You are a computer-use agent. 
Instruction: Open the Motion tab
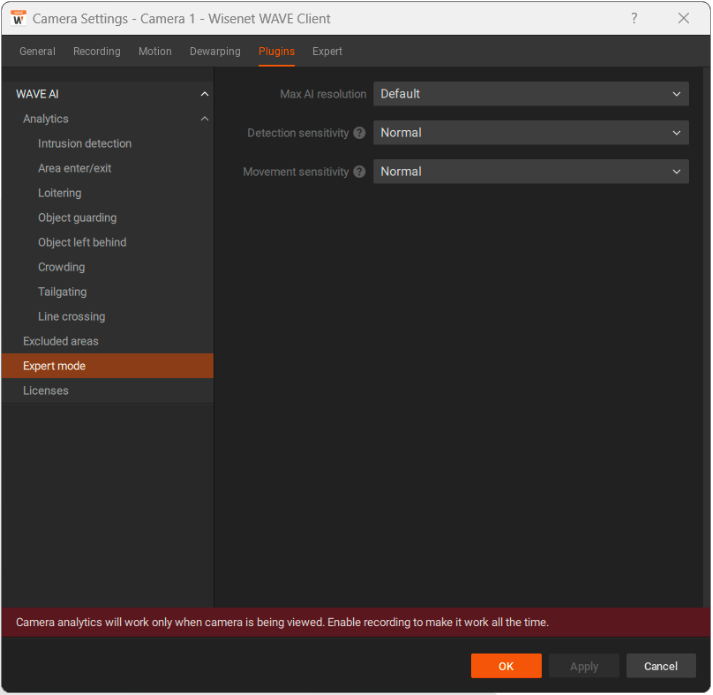[x=155, y=51]
